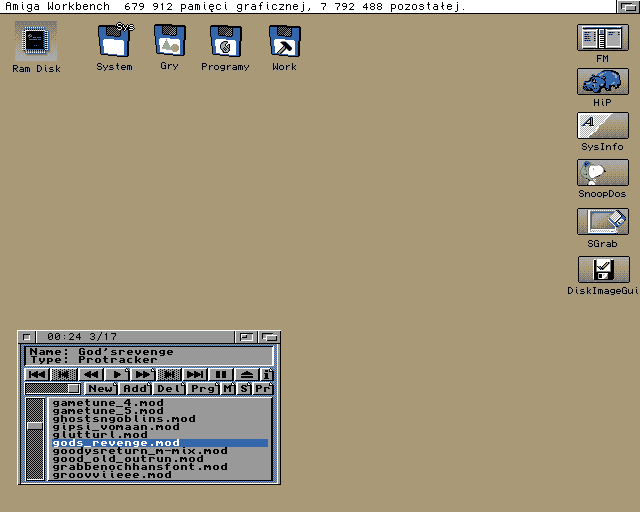Click the HiP hippo icon
This screenshot has width=640, height=512.
[602, 82]
